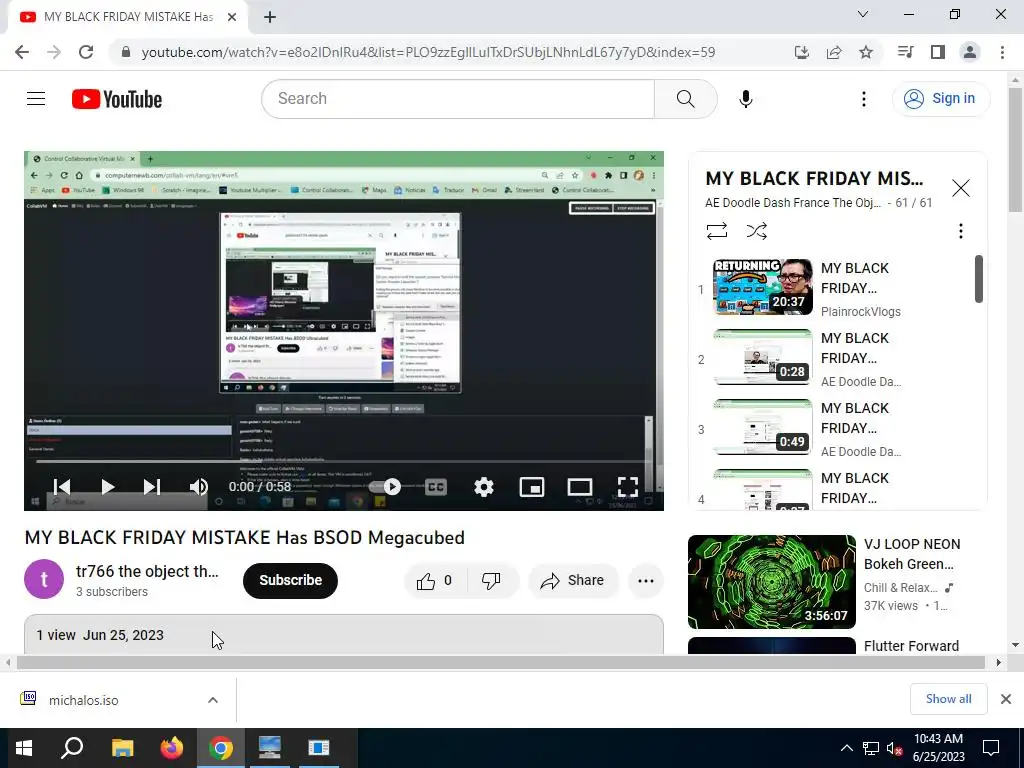Close the playlist panel

pyautogui.click(x=961, y=188)
